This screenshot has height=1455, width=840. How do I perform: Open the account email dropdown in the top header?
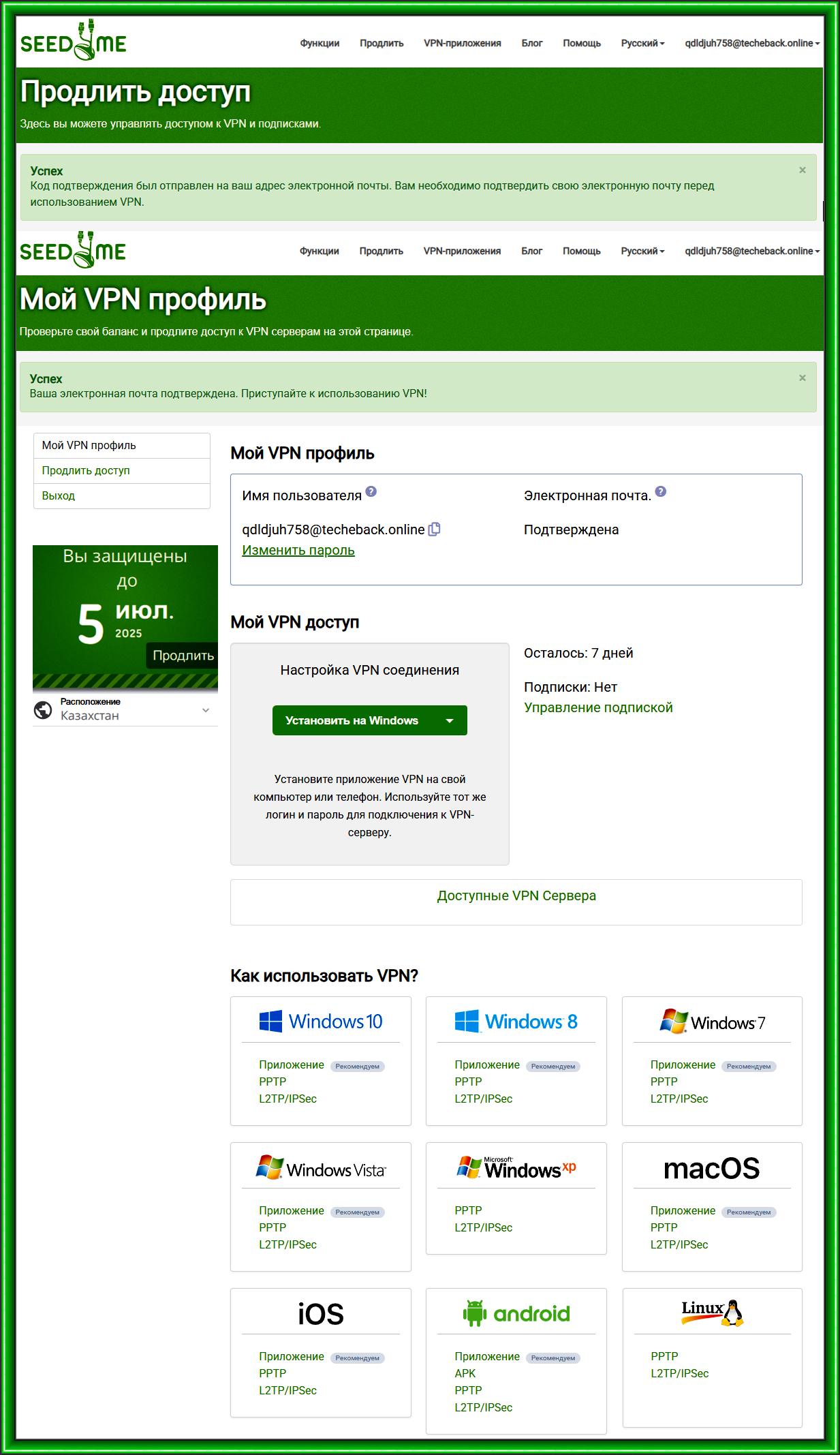point(752,43)
